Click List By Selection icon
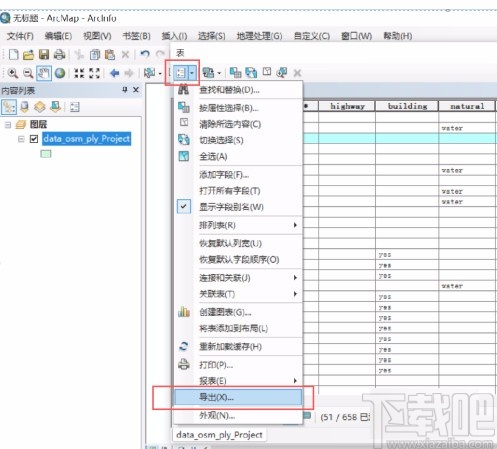The height and width of the screenshot is (449, 497). coord(55,107)
